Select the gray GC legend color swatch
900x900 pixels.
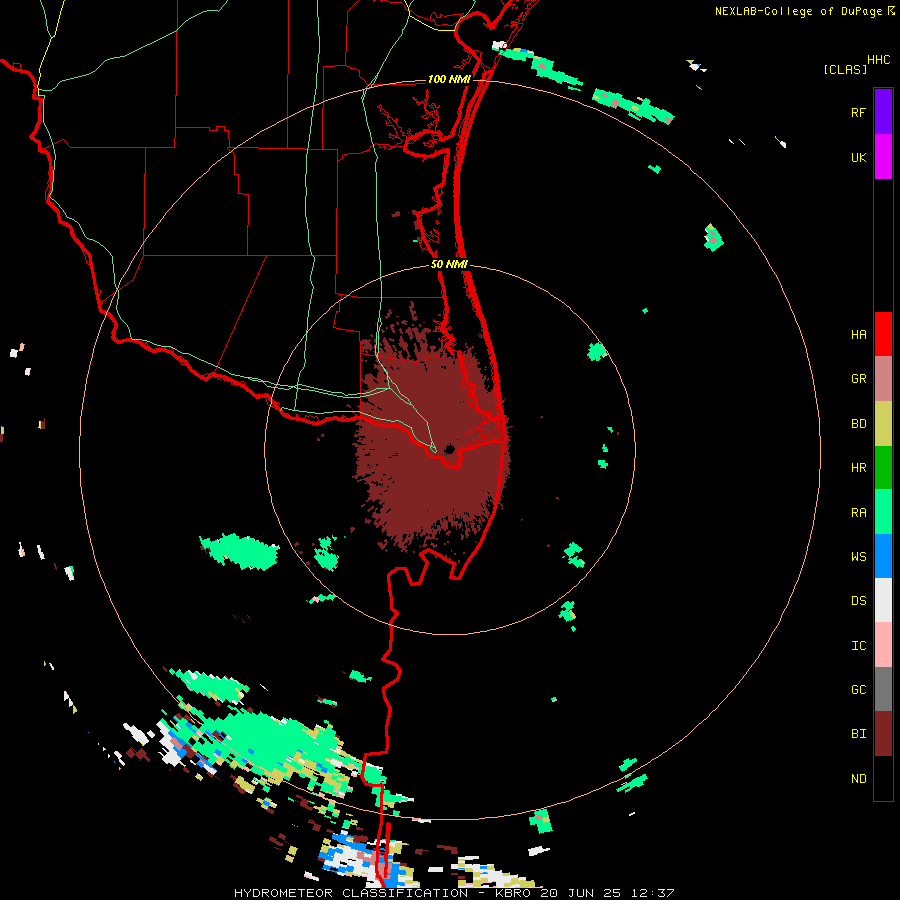(883, 689)
